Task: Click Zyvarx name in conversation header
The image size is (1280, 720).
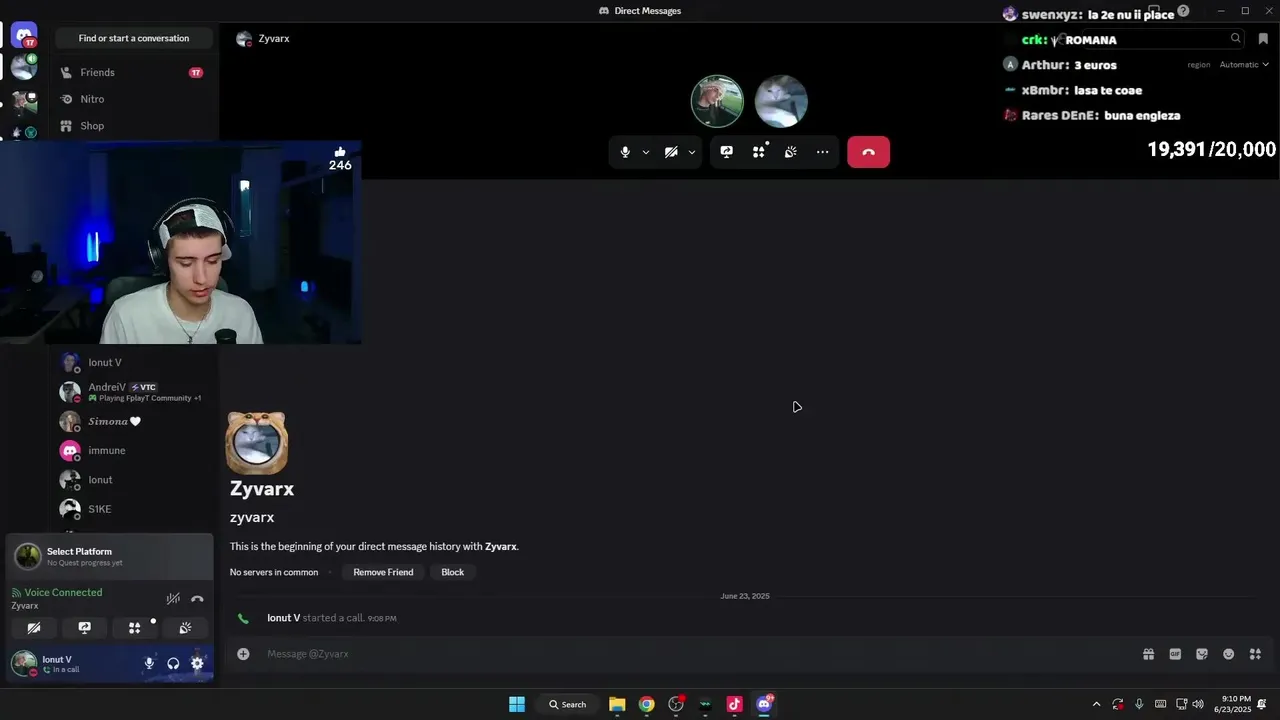Action: 274,38
